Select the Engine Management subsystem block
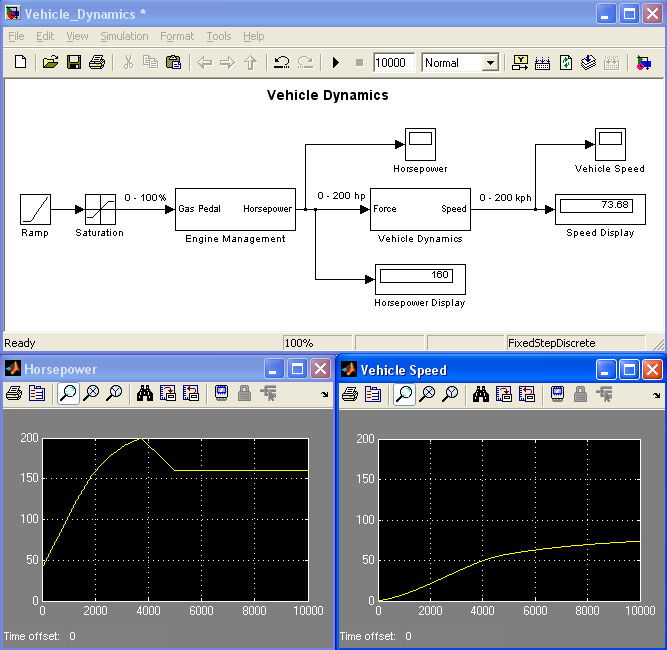 (235, 209)
